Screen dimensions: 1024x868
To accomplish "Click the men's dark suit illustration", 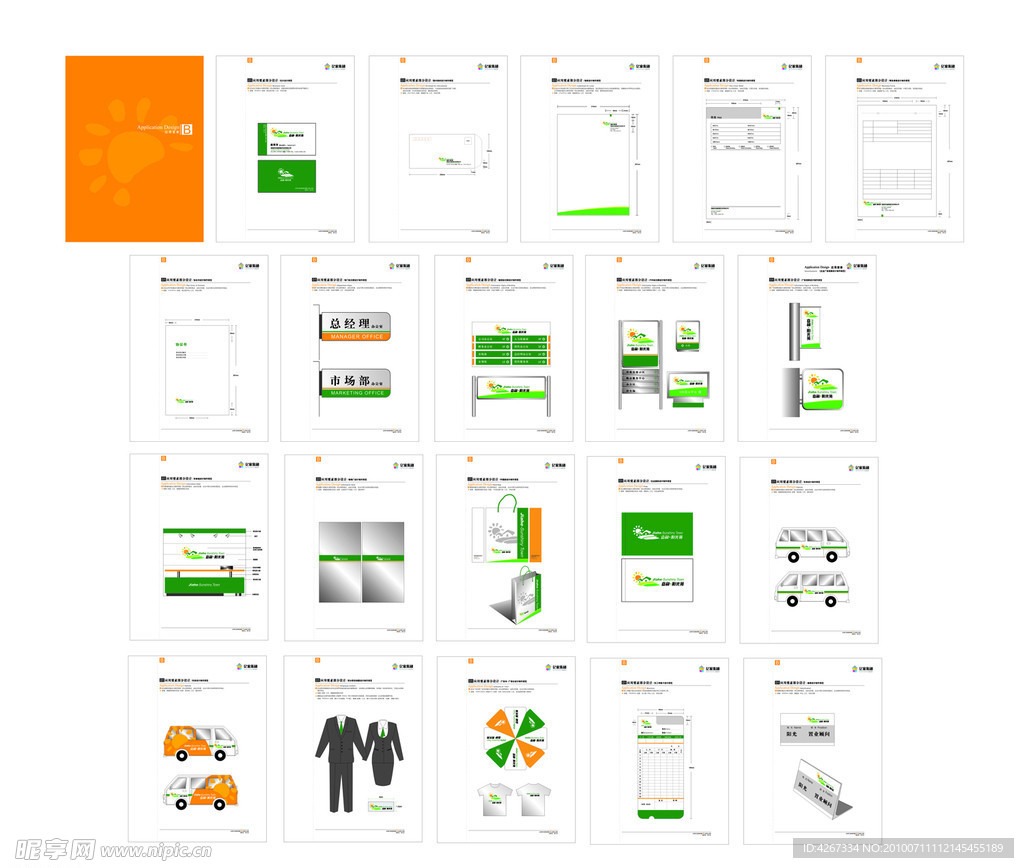I will tap(340, 764).
